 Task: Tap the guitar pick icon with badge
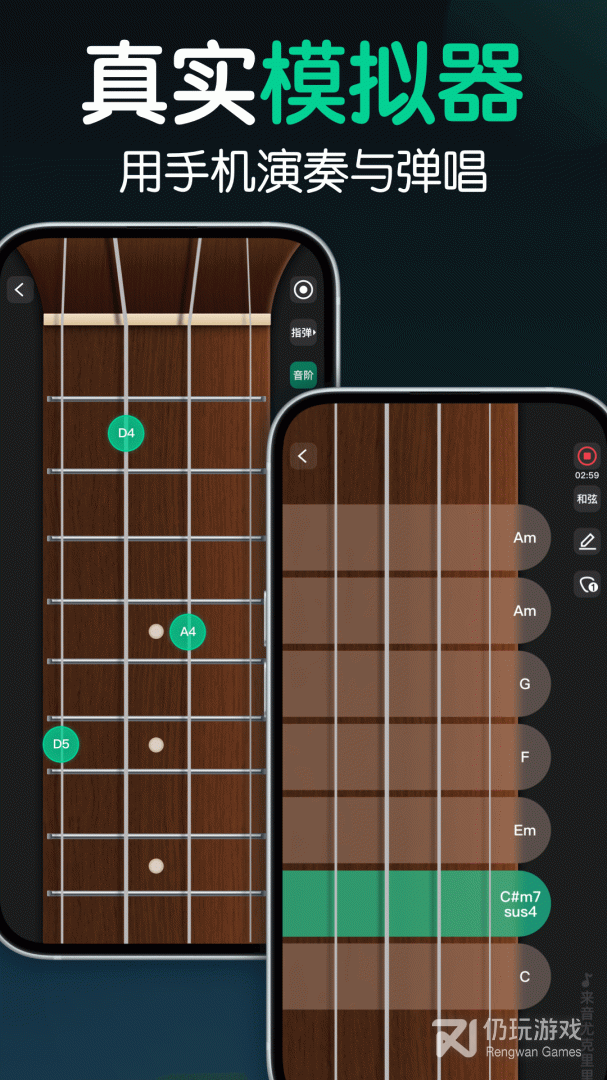587,584
